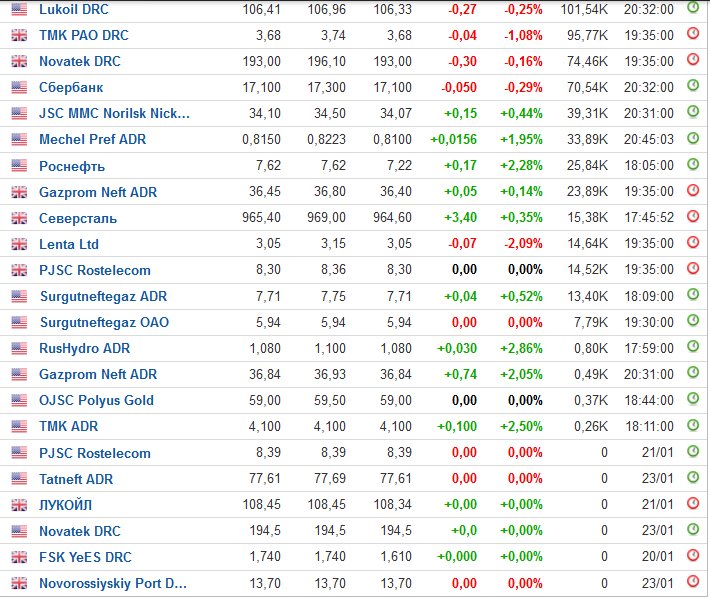Click the clock icon for TMK ADR
710x598 pixels.
click(693, 425)
